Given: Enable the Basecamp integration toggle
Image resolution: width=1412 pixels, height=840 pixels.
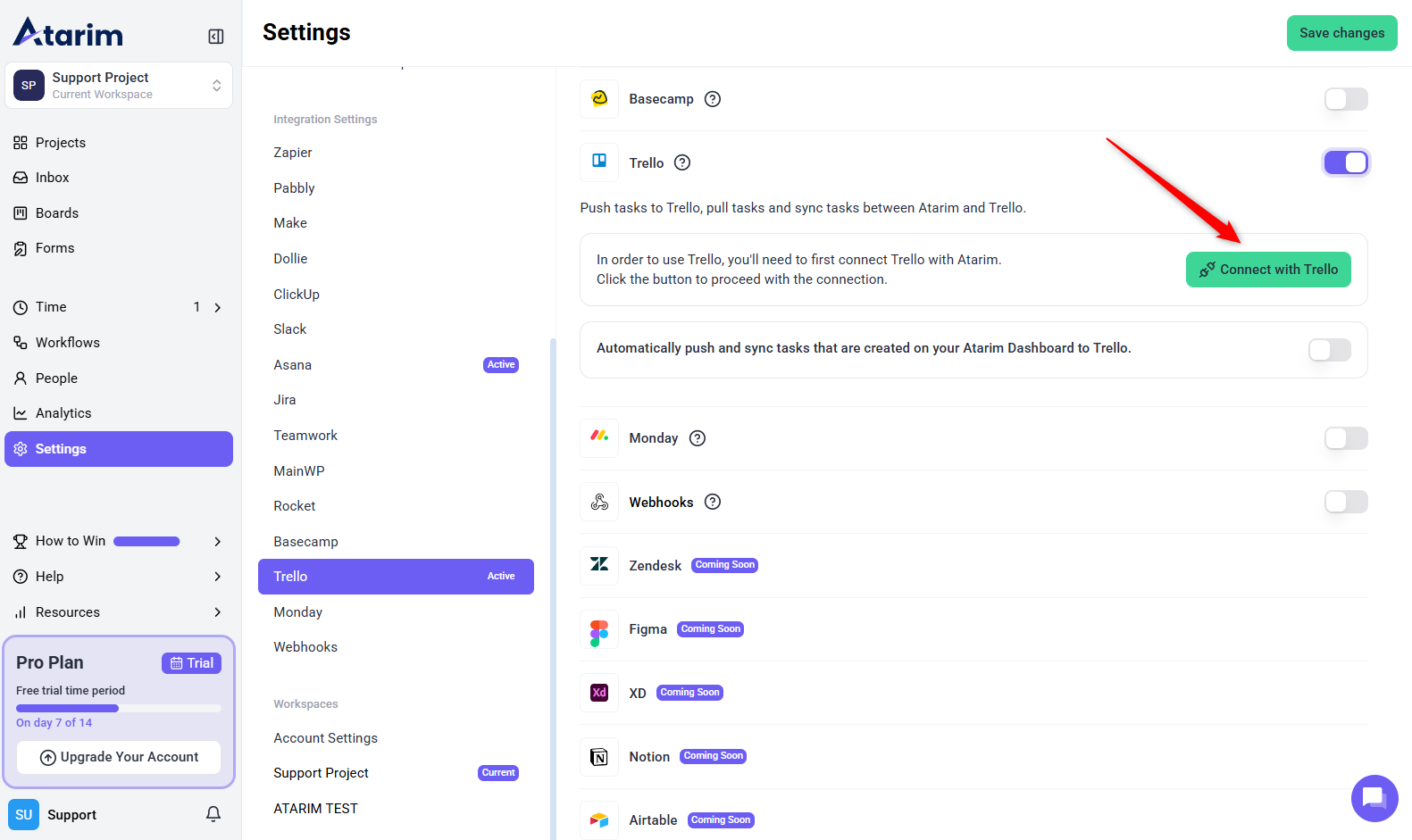Looking at the screenshot, I should tap(1345, 99).
